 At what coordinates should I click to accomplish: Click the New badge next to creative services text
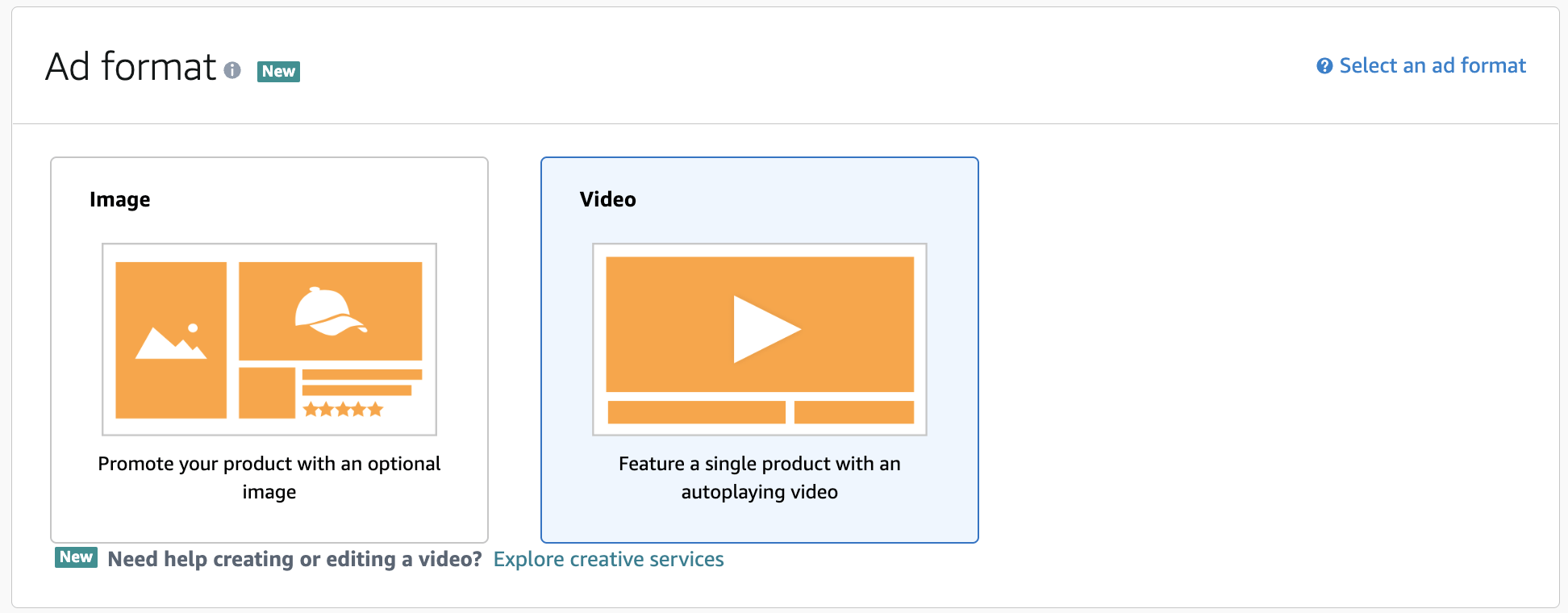[x=75, y=557]
